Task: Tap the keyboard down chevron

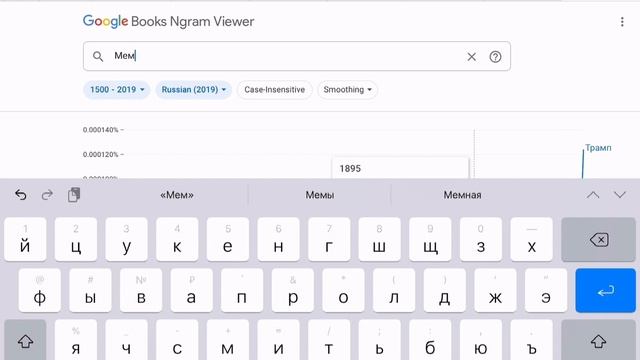Action: (x=620, y=195)
